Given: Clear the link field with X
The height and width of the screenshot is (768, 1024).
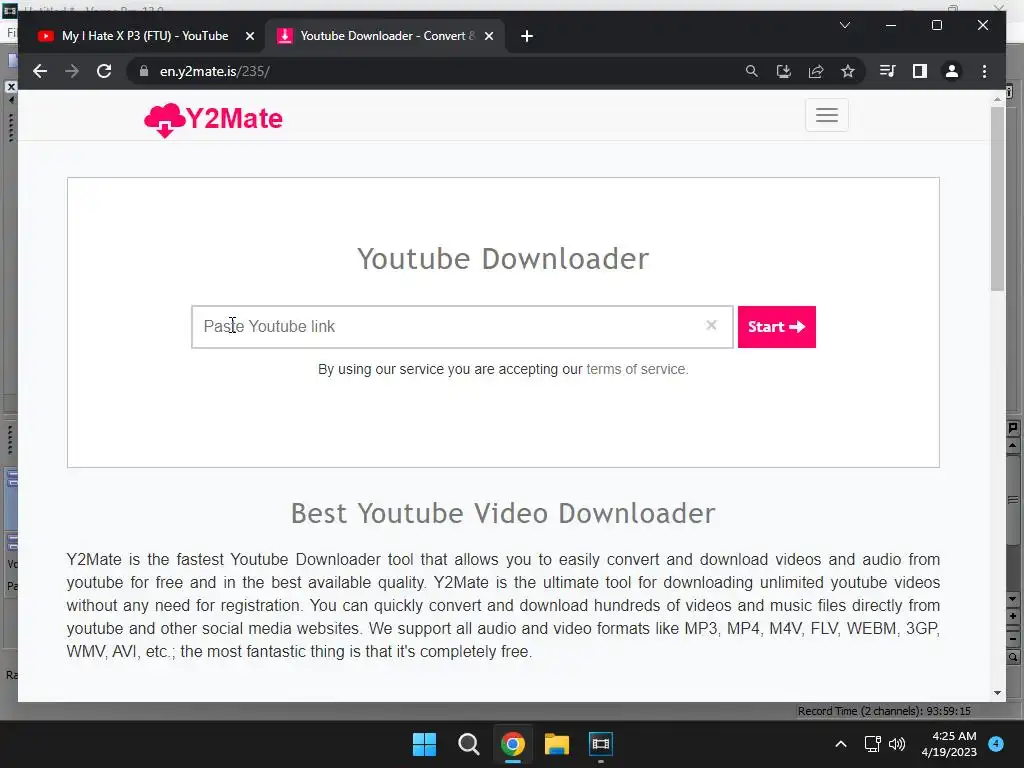Looking at the screenshot, I should (x=711, y=325).
